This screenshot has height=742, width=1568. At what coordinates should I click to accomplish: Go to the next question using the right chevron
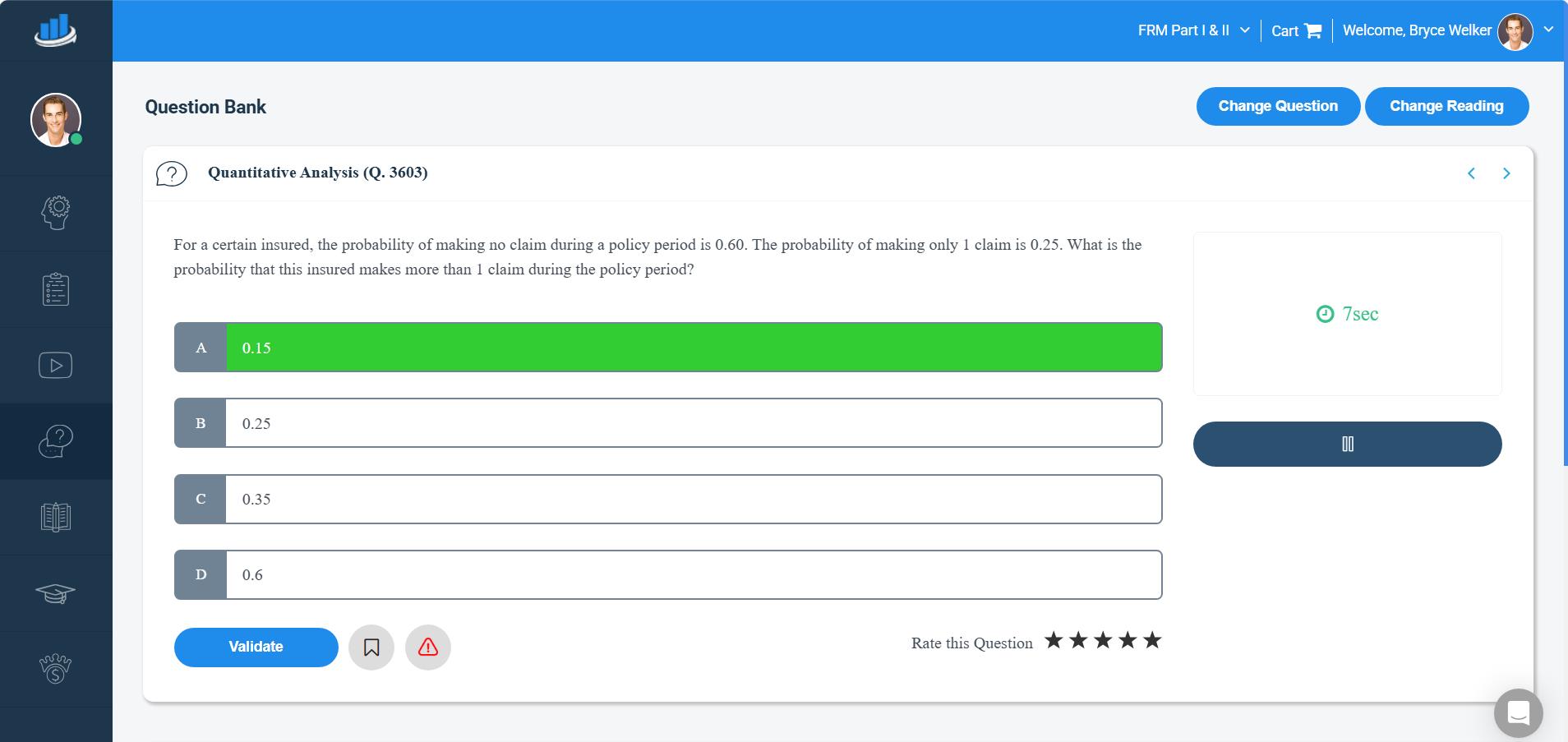1505,173
